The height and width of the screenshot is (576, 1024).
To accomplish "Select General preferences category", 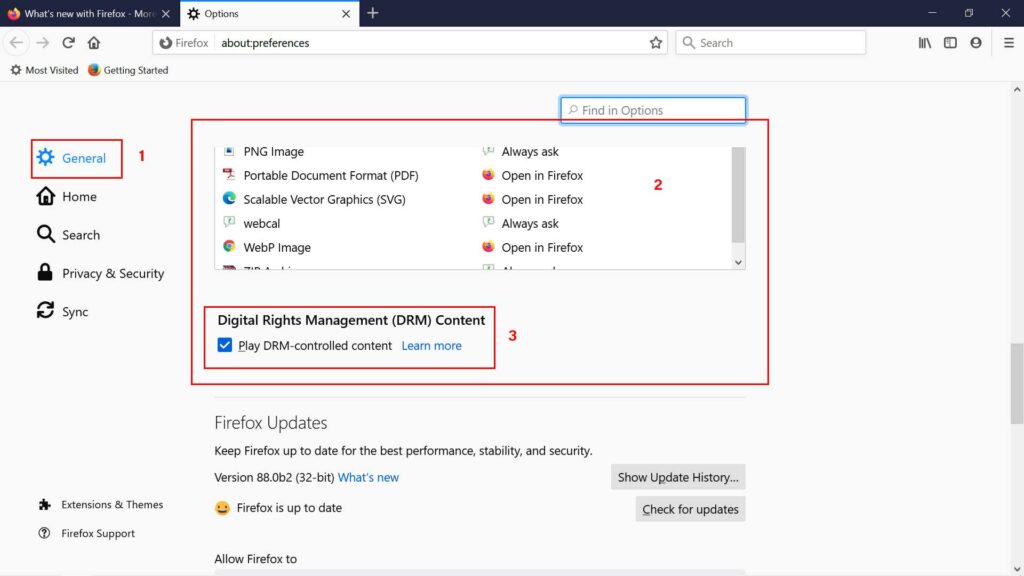I will click(x=76, y=158).
